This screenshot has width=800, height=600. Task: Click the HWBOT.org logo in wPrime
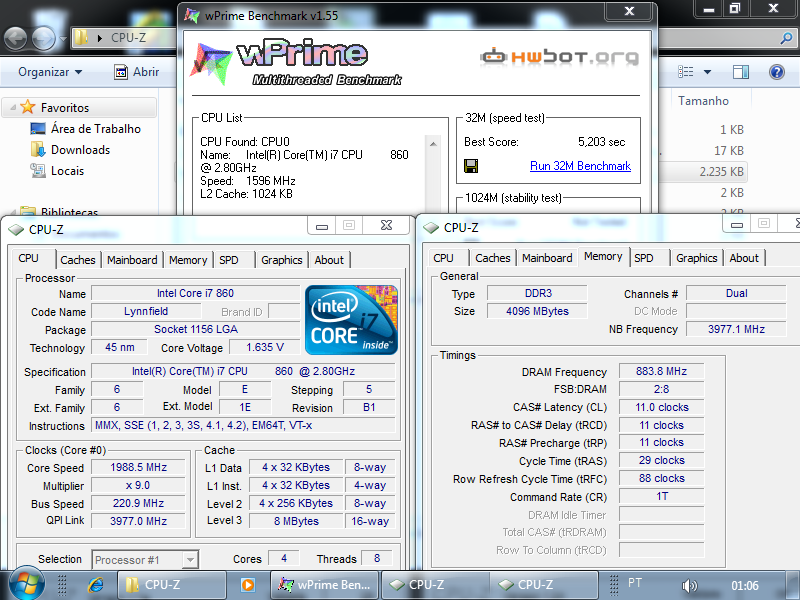click(x=560, y=57)
